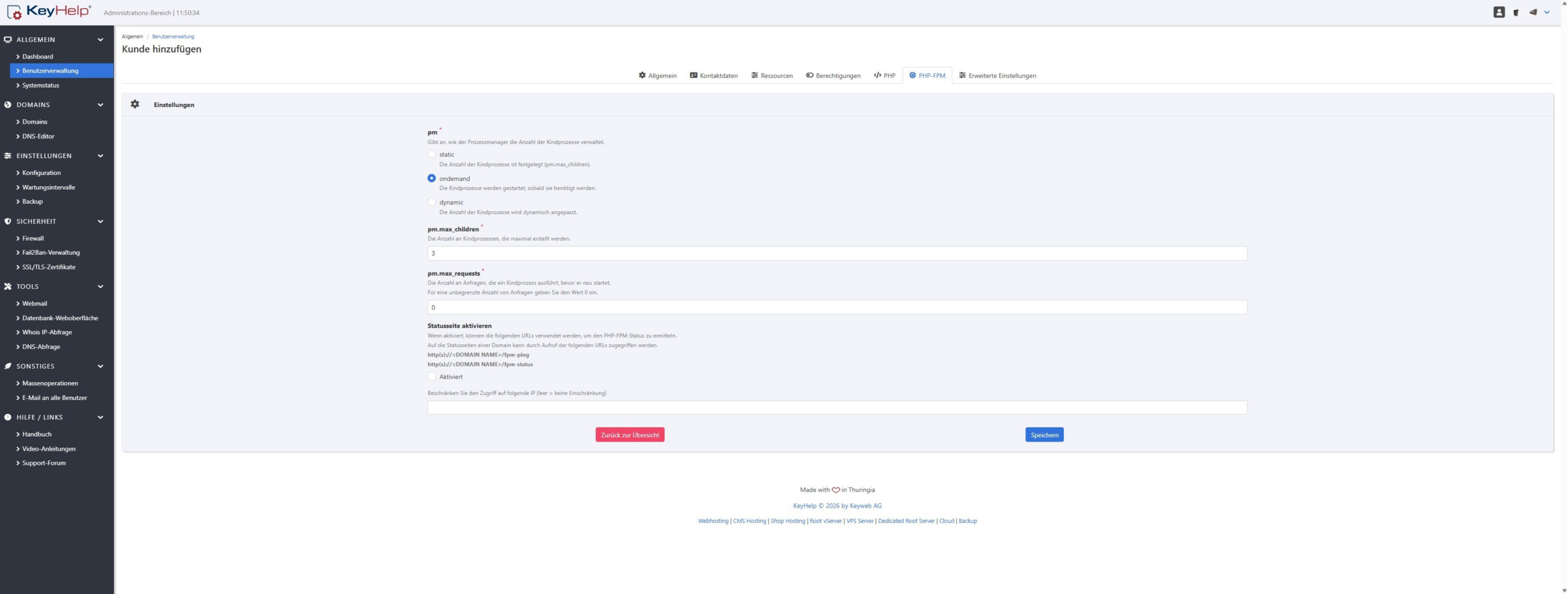1568x594 pixels.
Task: Click the gear icon on Allgemein tab
Action: point(642,75)
